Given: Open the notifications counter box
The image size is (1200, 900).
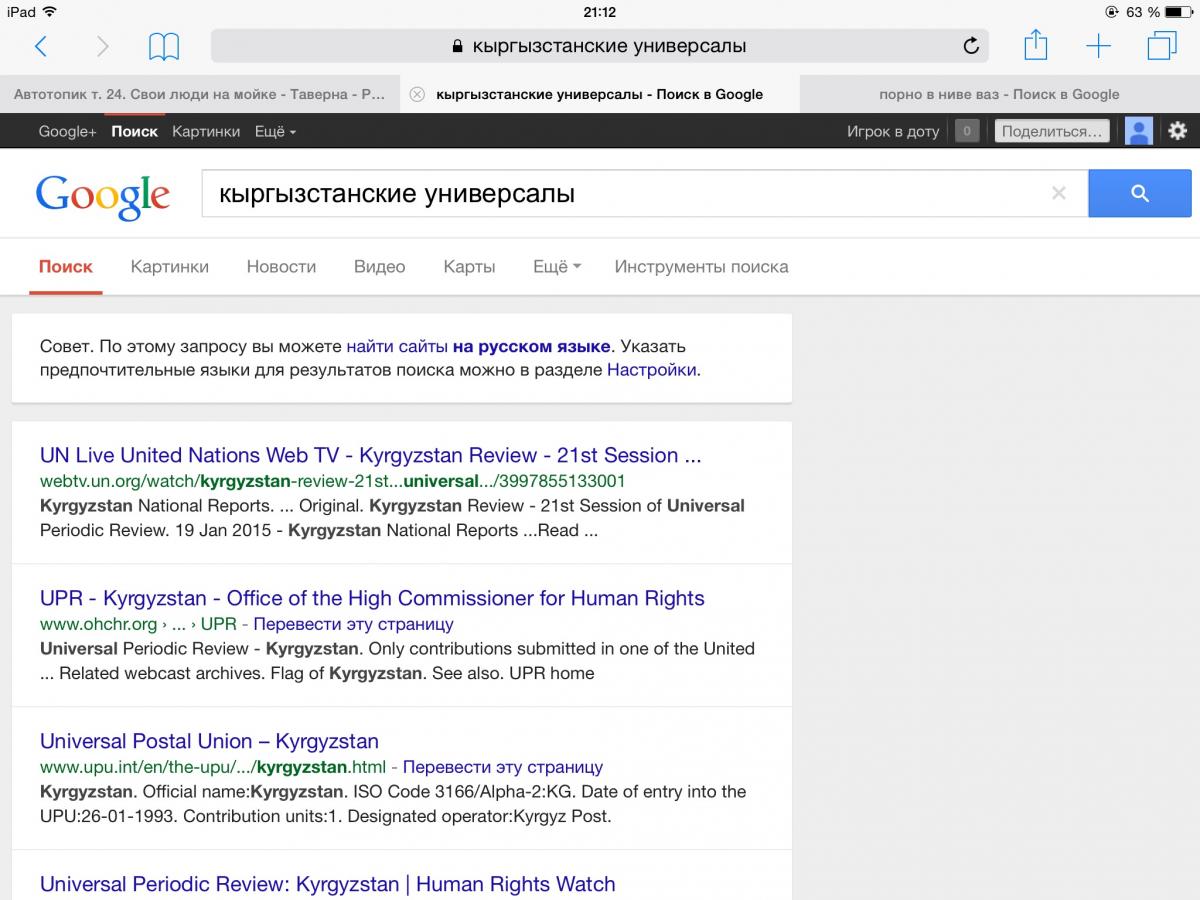Looking at the screenshot, I should point(967,131).
